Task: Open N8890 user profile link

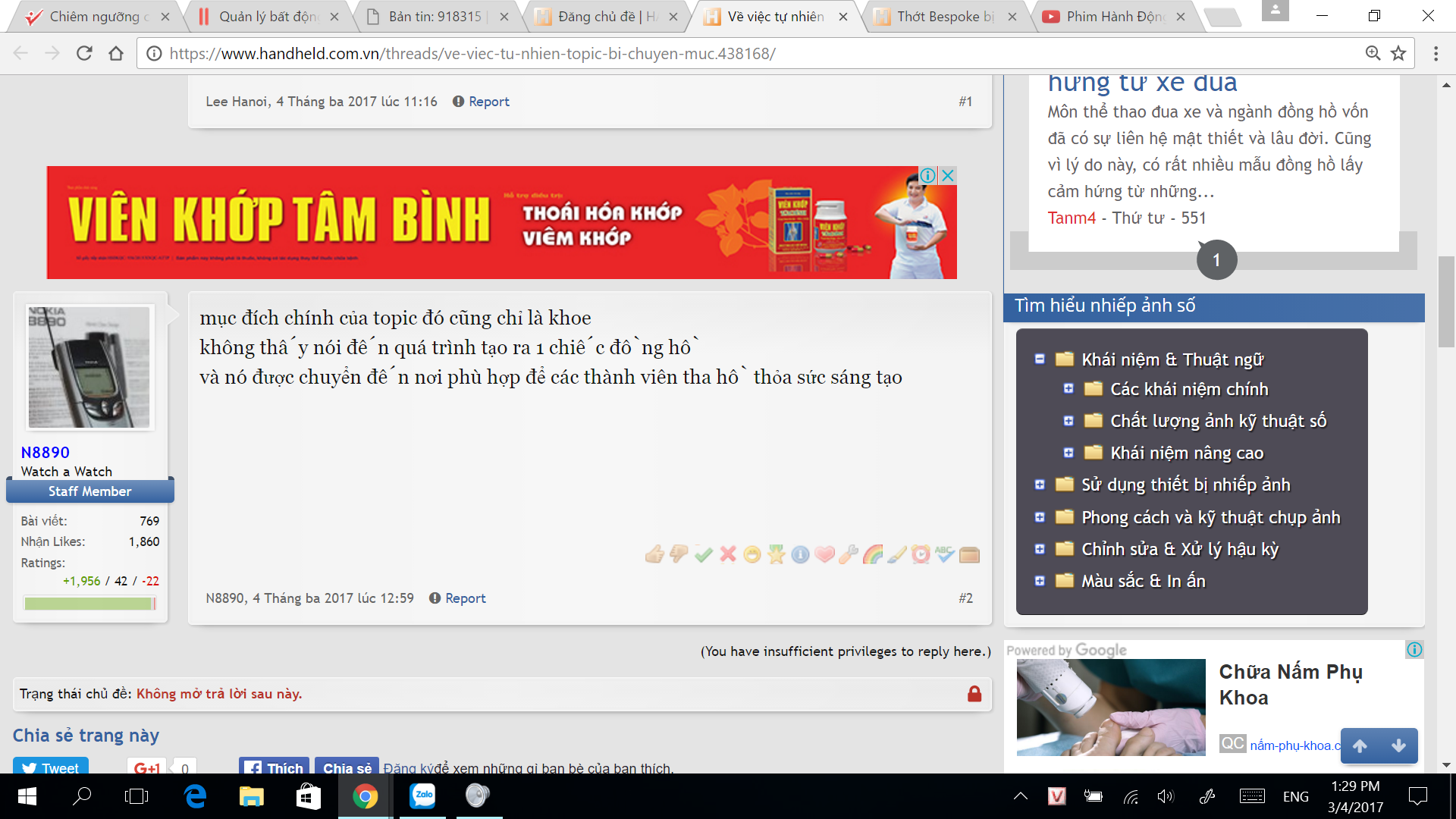Action: [x=45, y=453]
